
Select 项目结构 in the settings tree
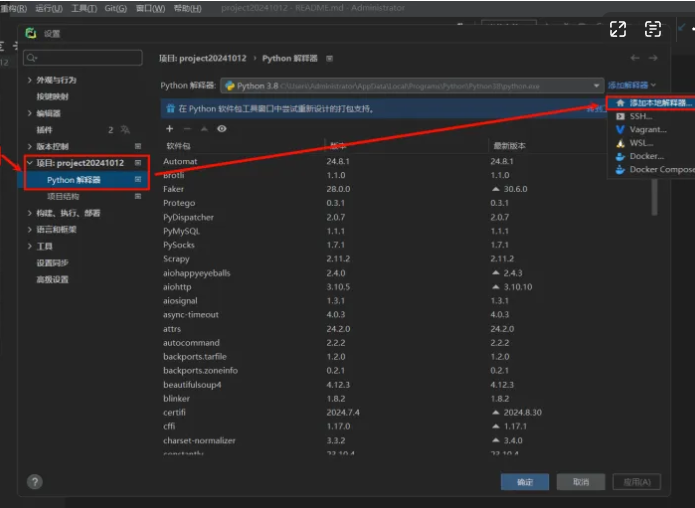[63, 196]
